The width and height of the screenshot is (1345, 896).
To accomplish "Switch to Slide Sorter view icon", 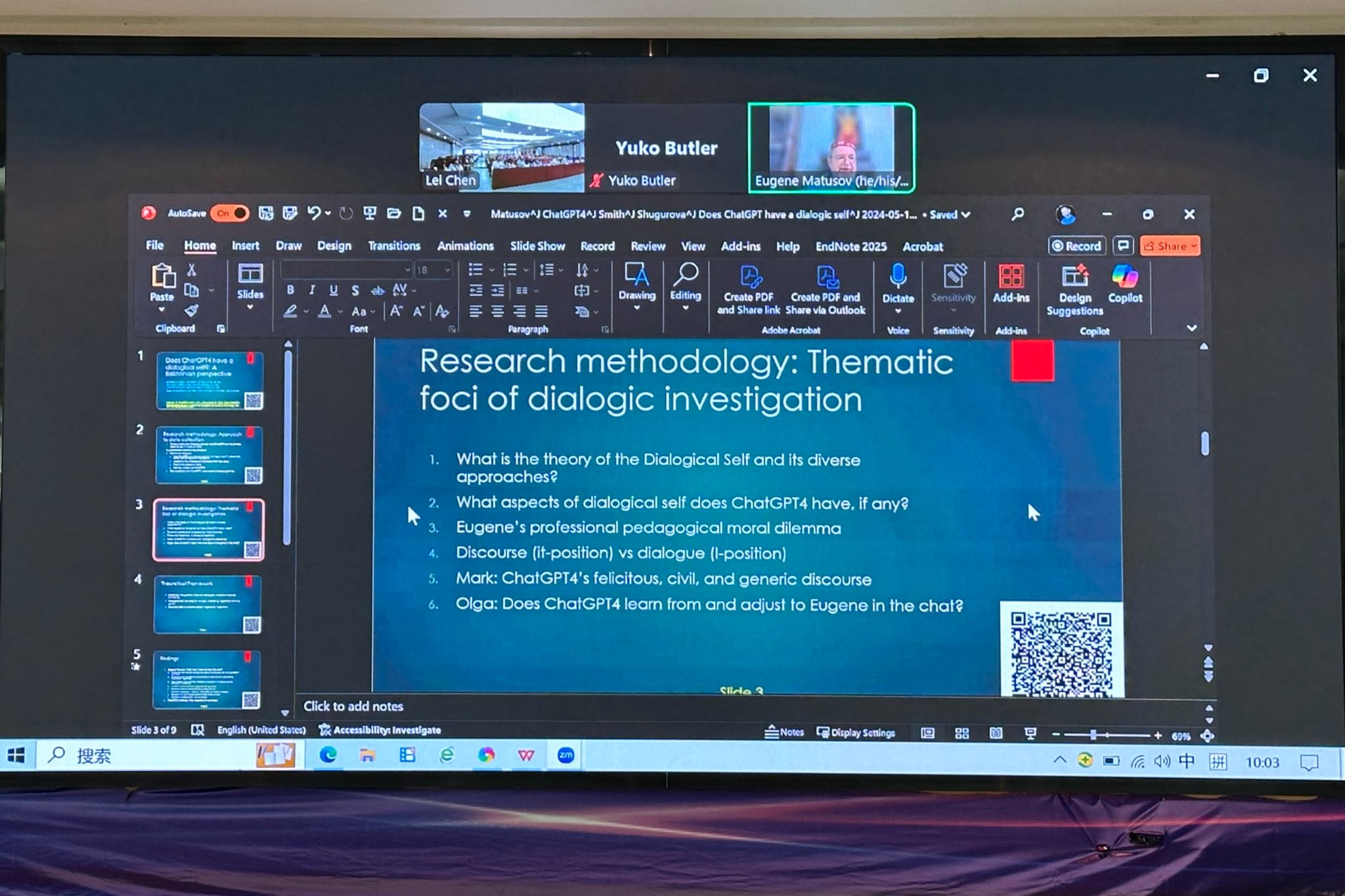I will 961,734.
